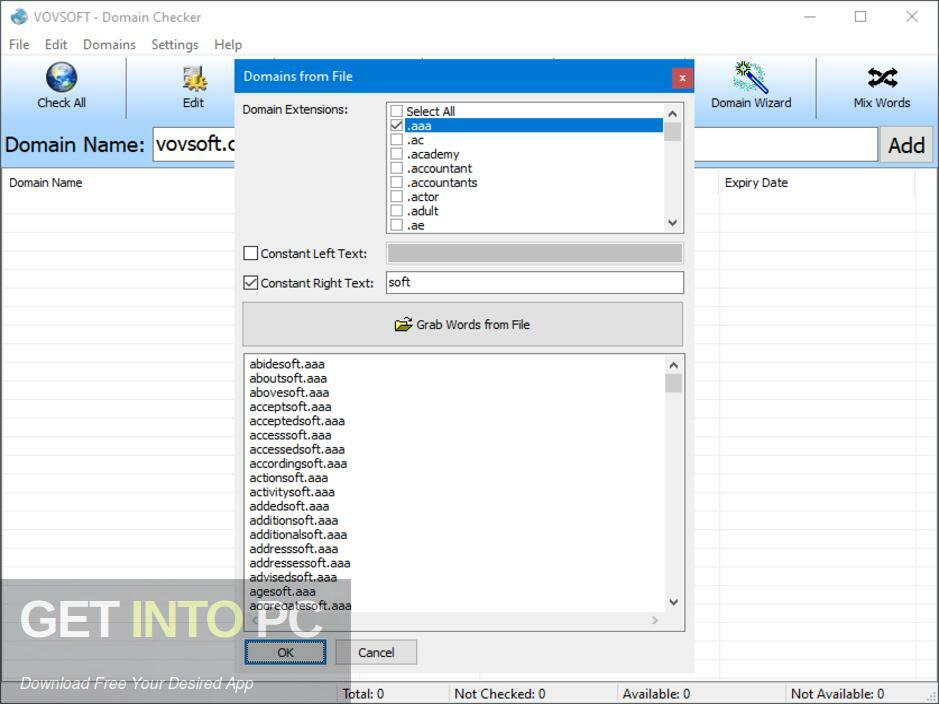Screen dimensions: 939x704
Task: Click the Constant Right Text input field
Action: point(535,283)
